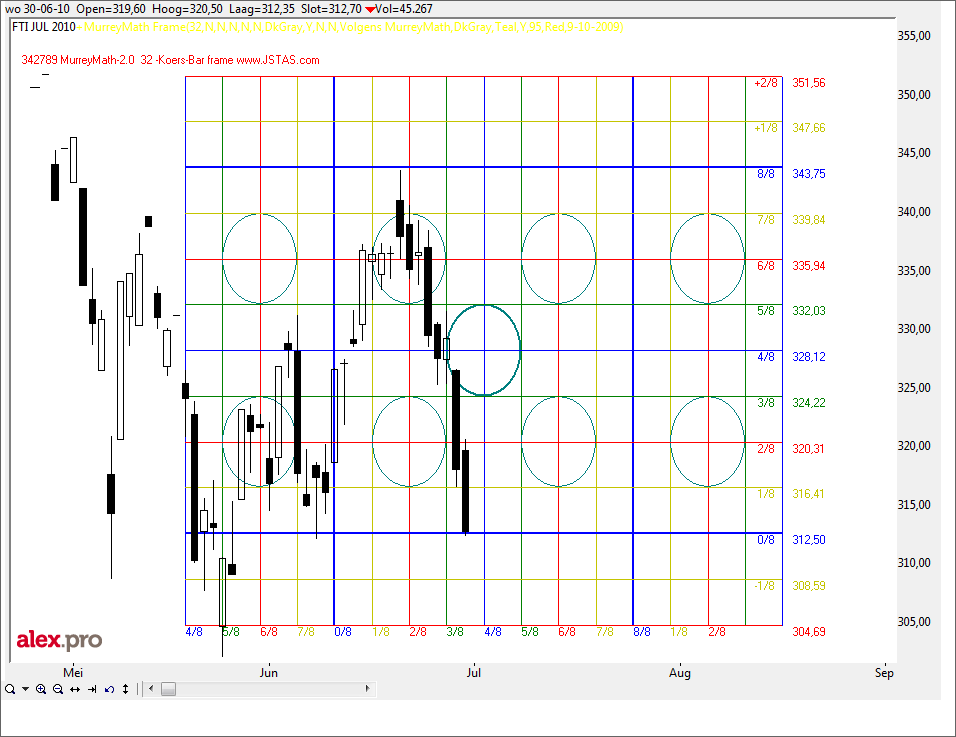The height and width of the screenshot is (737, 956).
Task: Click the 0/8 level label 312,50
Action: 808,540
